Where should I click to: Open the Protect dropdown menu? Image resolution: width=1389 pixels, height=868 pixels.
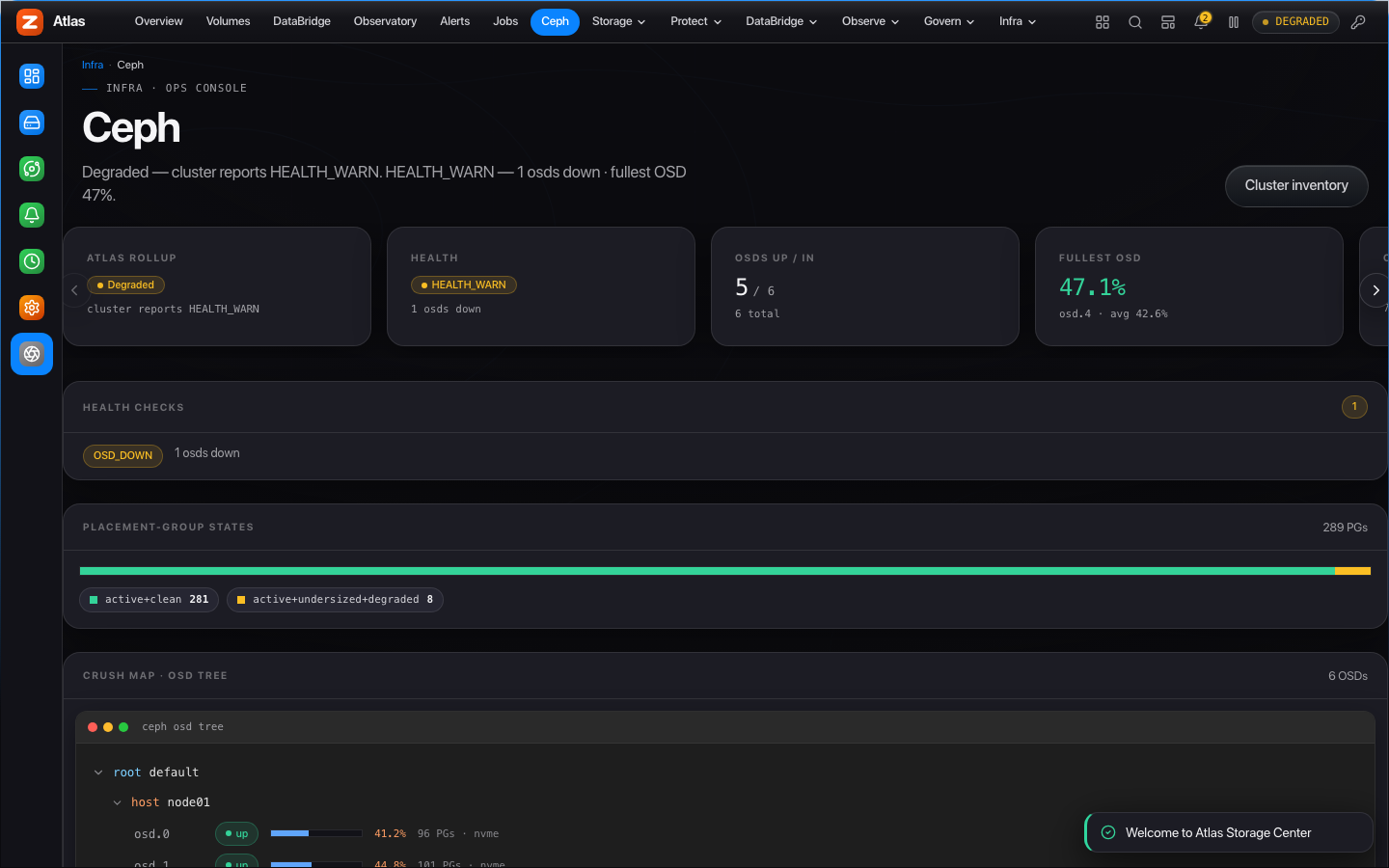(x=696, y=21)
